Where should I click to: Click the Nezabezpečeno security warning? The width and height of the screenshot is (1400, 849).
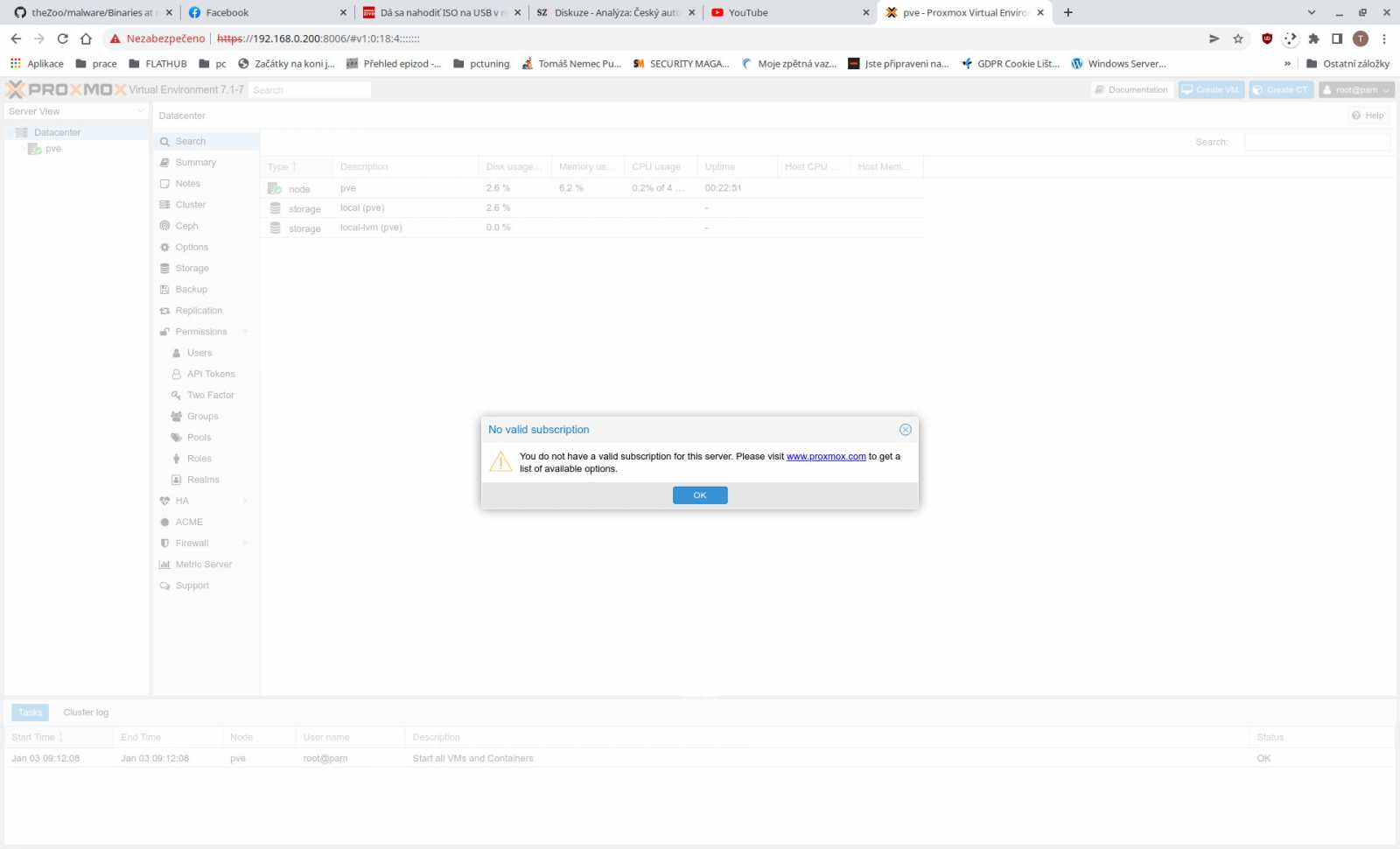click(x=157, y=39)
